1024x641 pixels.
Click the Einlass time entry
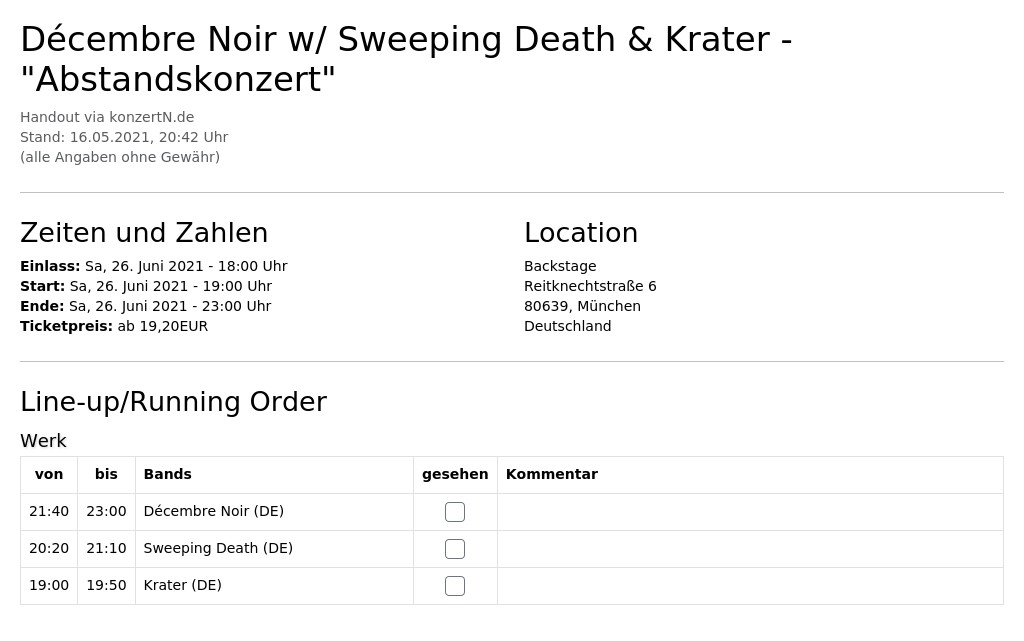(153, 266)
